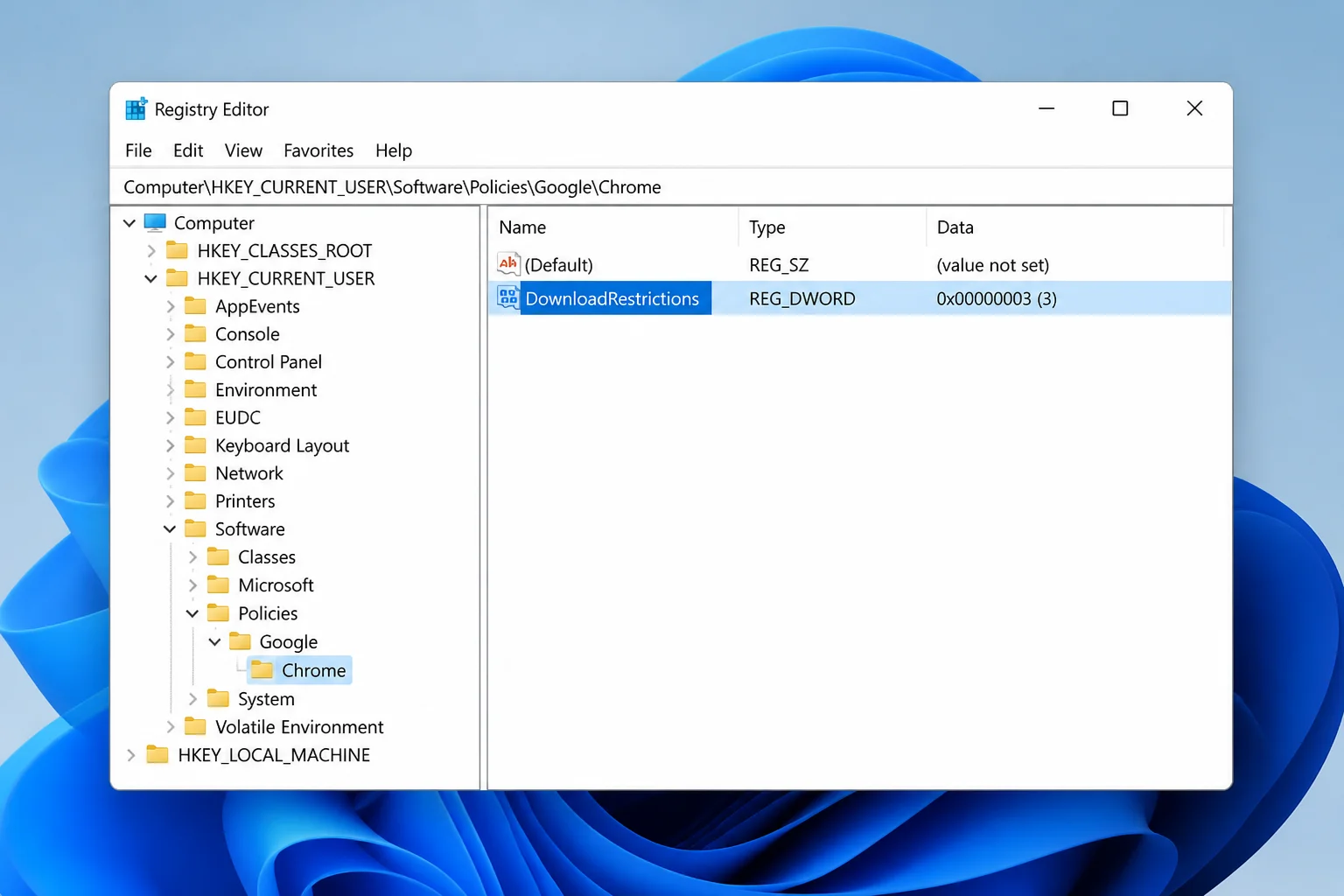Expand the System key chevron

192,698
